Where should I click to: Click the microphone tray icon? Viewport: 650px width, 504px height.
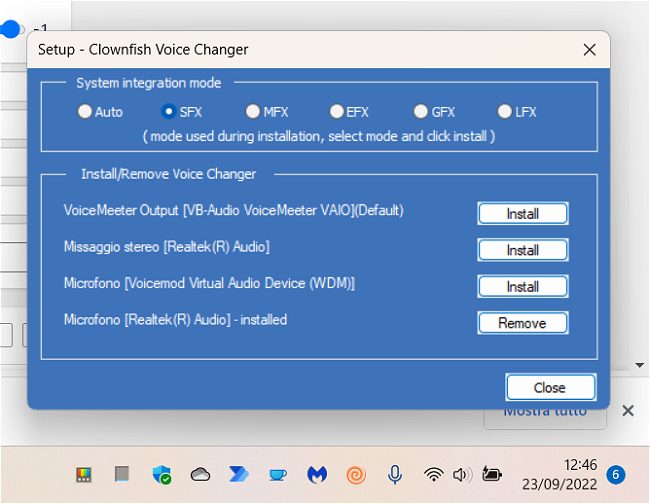[x=395, y=475]
